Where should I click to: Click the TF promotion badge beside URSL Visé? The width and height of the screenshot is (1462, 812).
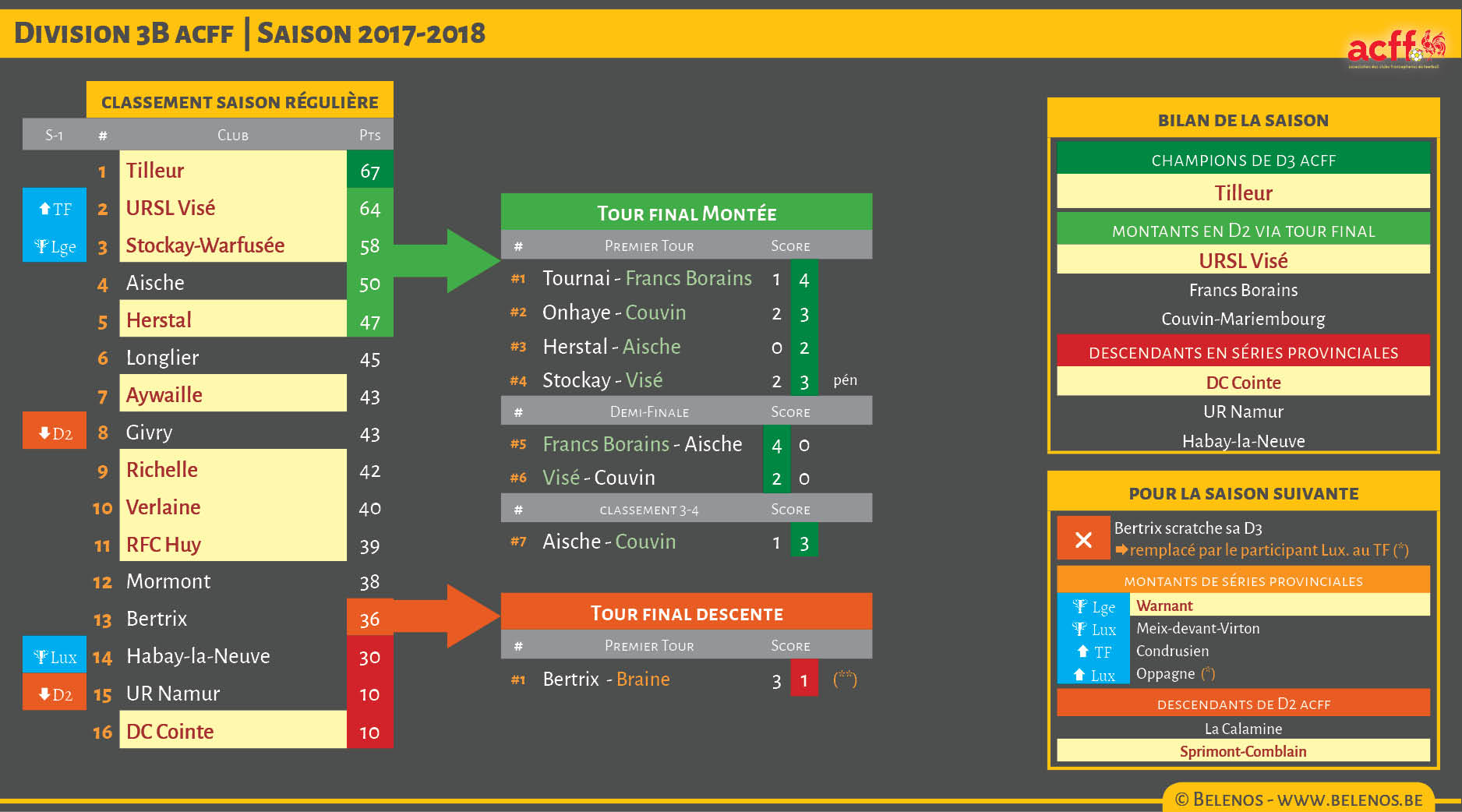pos(55,209)
